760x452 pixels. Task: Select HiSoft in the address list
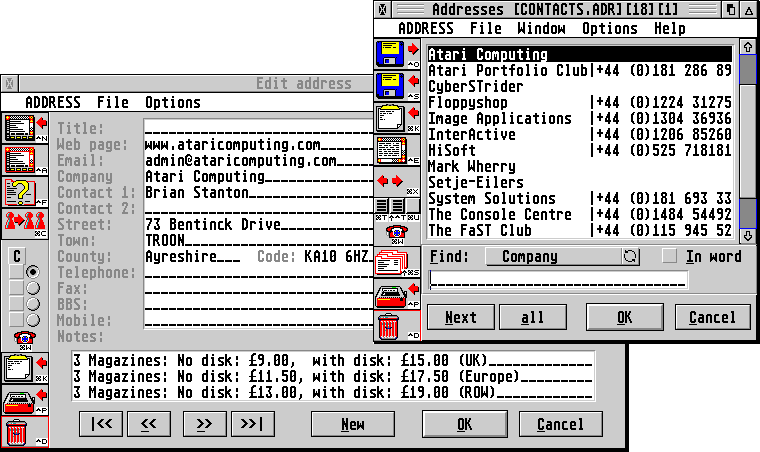coord(580,150)
